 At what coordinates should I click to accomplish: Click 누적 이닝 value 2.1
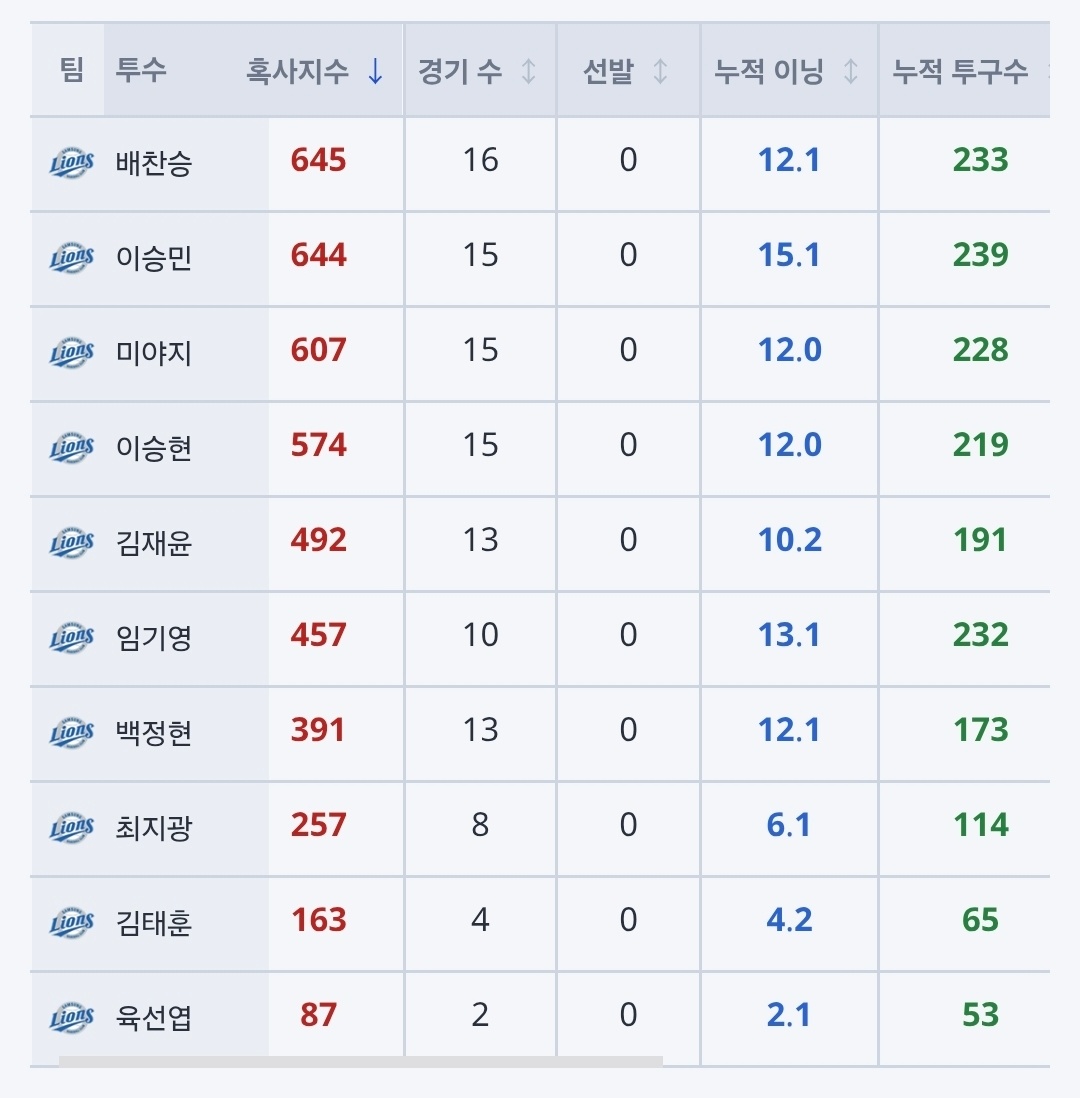789,1015
